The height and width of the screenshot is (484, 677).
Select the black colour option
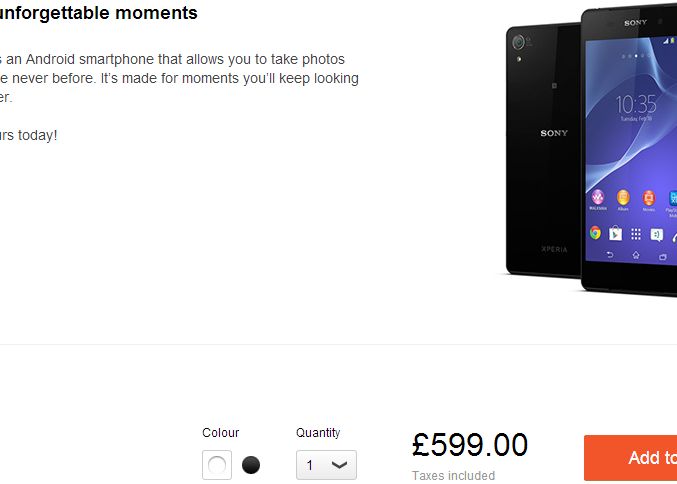pyautogui.click(x=251, y=465)
